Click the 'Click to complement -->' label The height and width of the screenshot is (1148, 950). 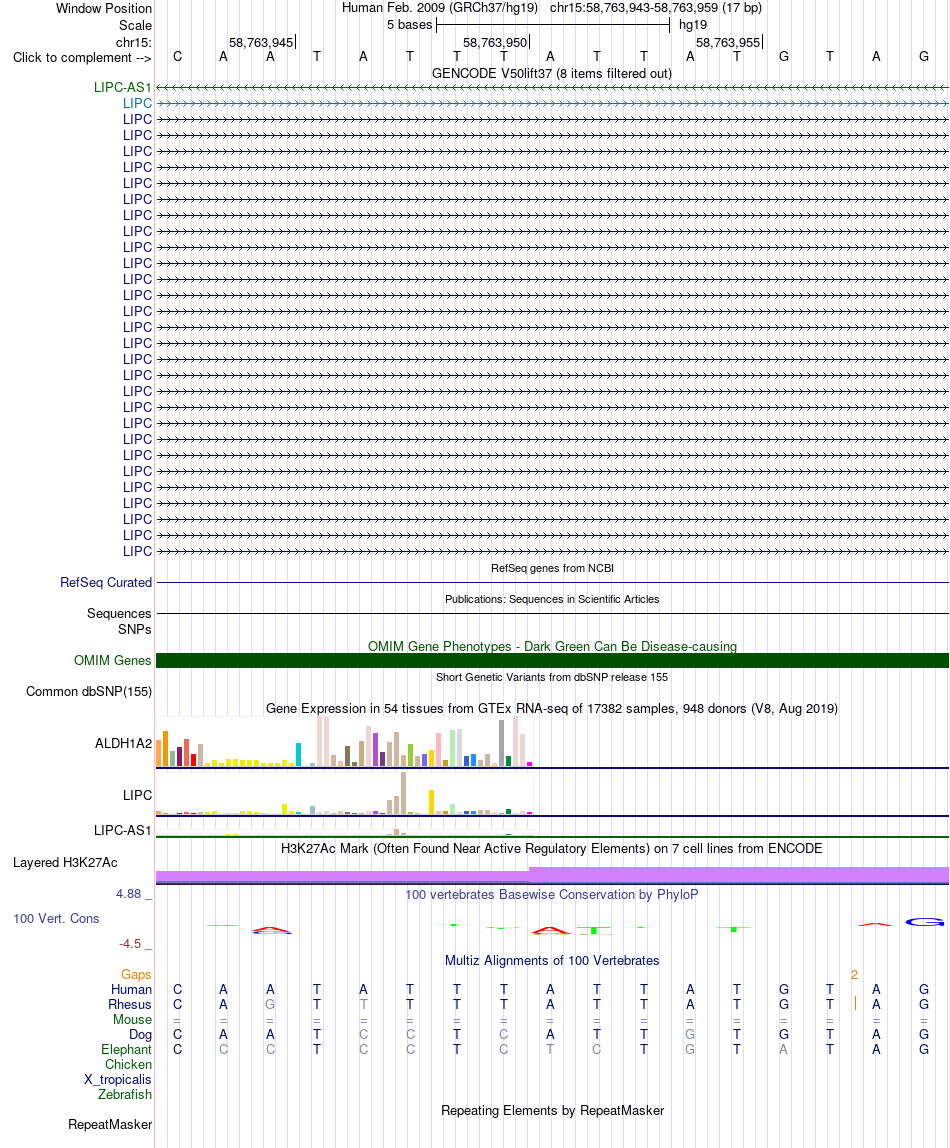[x=82, y=58]
